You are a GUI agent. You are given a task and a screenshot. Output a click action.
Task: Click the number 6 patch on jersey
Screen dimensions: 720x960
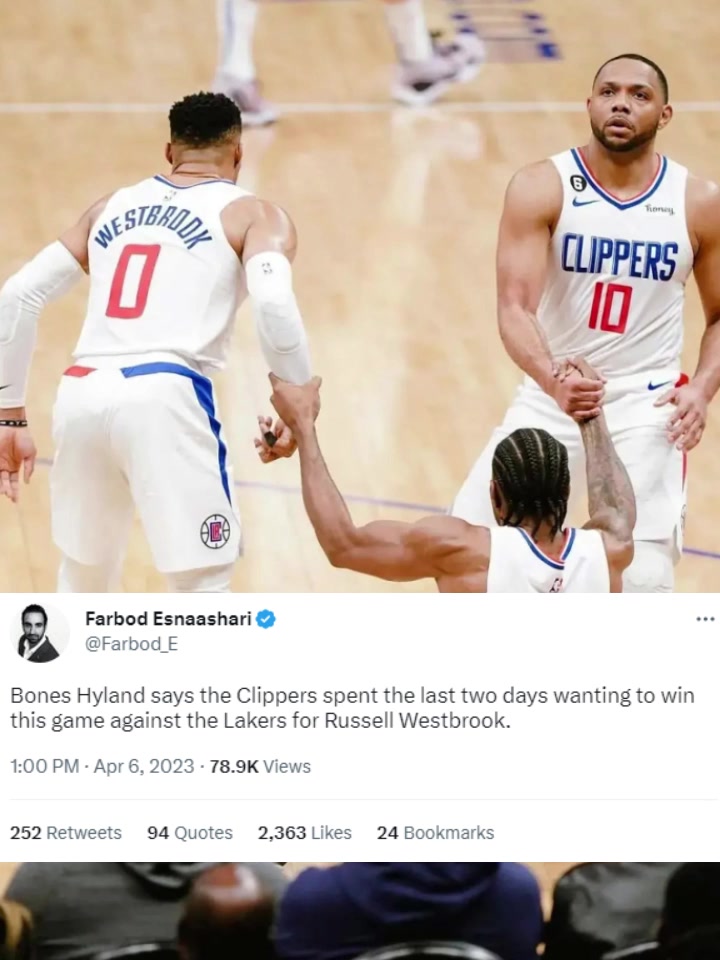tap(577, 182)
